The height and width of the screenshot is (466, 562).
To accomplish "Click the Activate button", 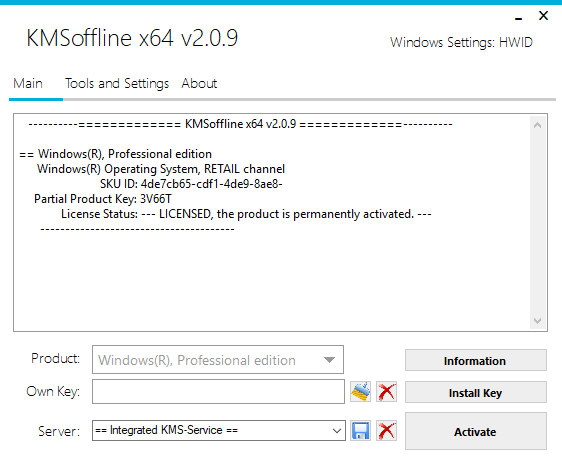I will [x=476, y=431].
